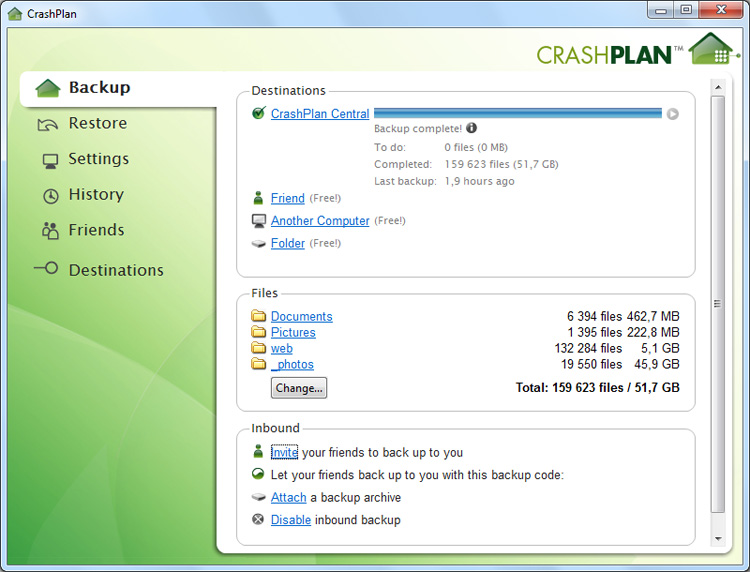Click the '159 623 files (51,7 GB)' completed value
The image size is (750, 572).
[x=501, y=164]
